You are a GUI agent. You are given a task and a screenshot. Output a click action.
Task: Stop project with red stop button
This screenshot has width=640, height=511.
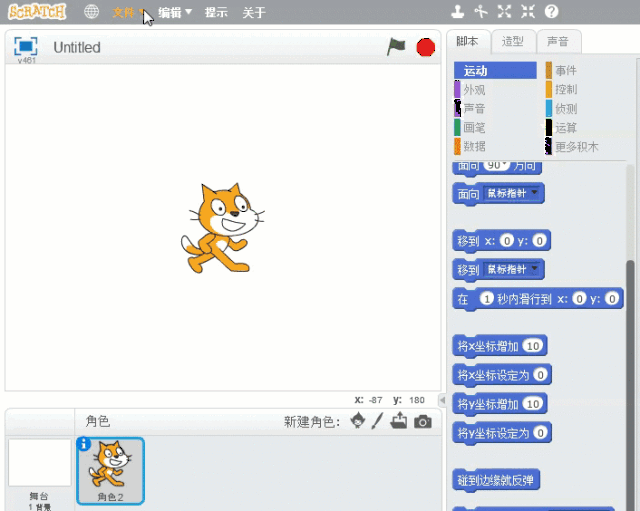[x=426, y=47]
